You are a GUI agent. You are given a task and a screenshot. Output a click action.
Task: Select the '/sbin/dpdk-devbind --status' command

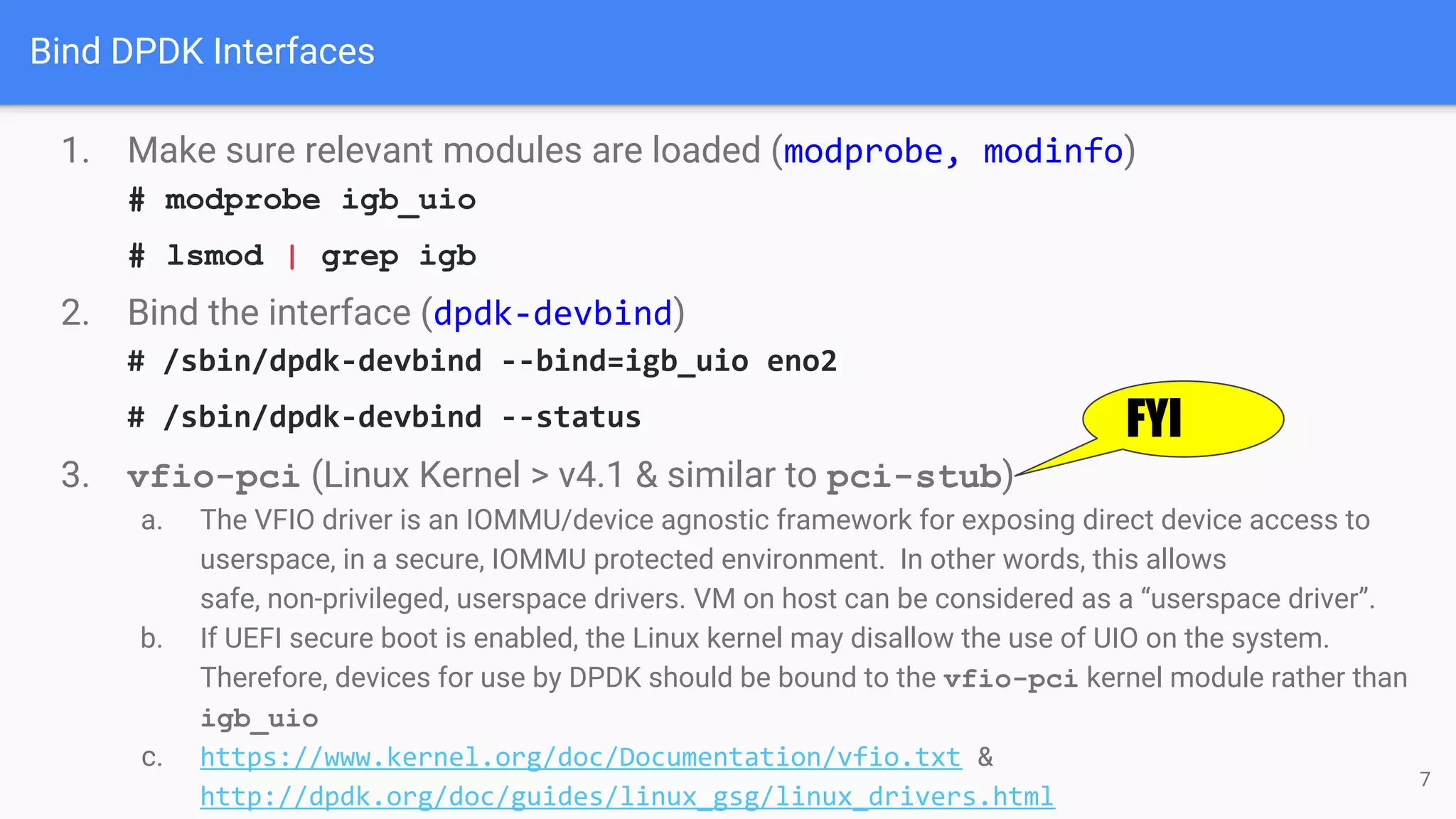[x=384, y=417]
